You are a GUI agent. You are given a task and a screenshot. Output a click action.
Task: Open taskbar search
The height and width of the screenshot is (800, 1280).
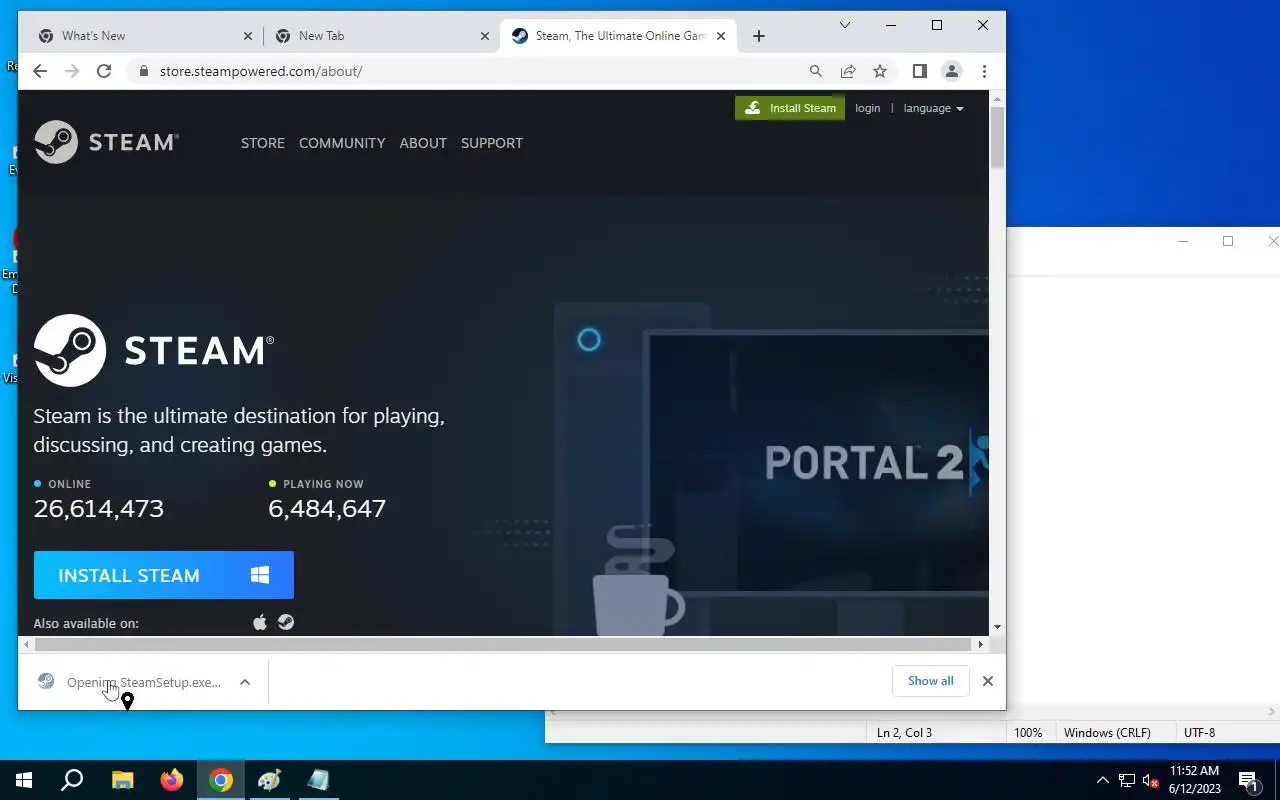tap(72, 780)
